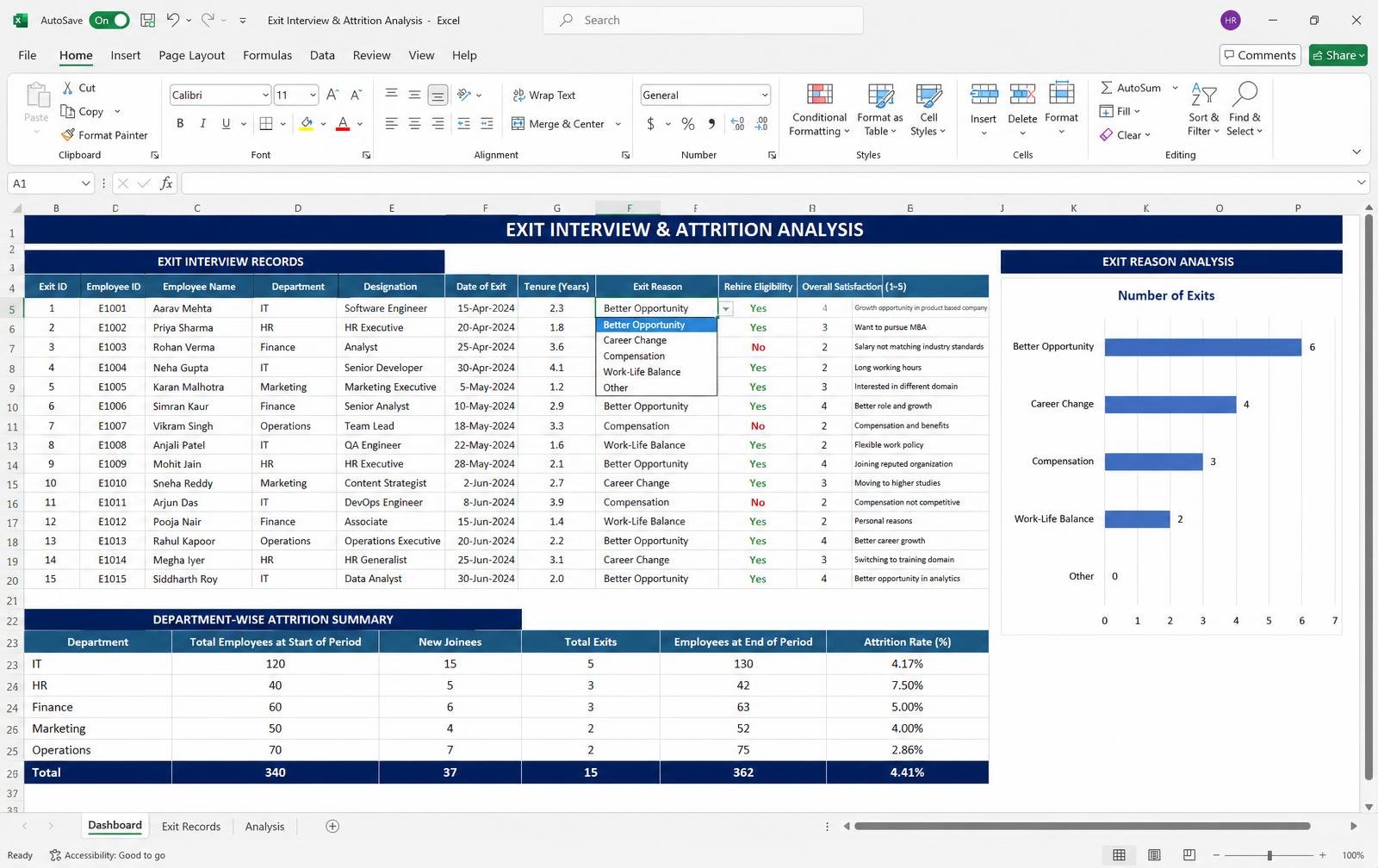This screenshot has width=1378, height=868.
Task: Add a new sheet with plus icon
Action: coord(332,826)
